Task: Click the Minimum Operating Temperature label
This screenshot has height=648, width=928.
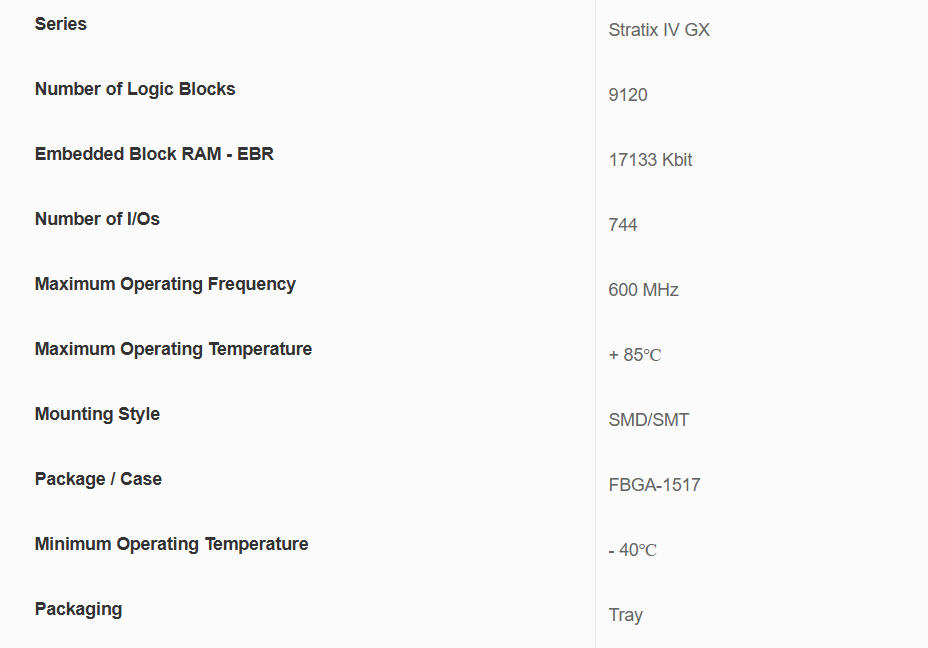Action: (171, 544)
